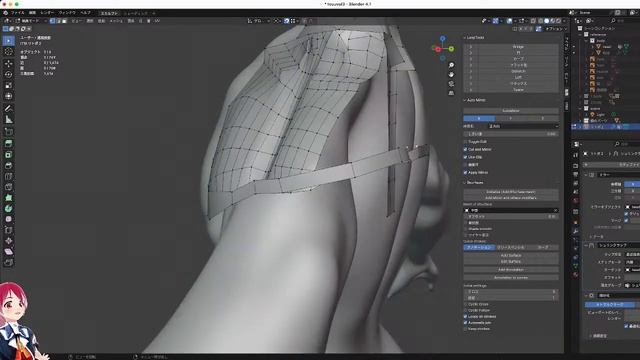640x360 pixels.
Task: Select the 3D Cursor tool
Action: [9, 52]
